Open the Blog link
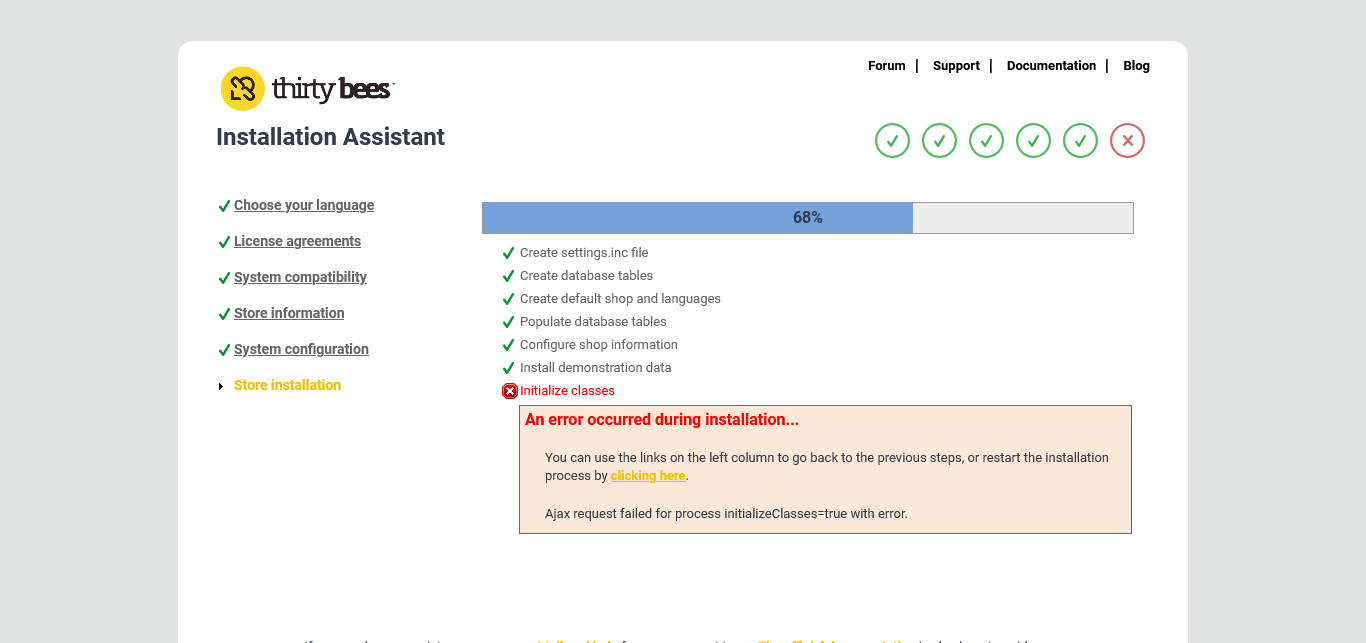1366x643 pixels. 1136,66
